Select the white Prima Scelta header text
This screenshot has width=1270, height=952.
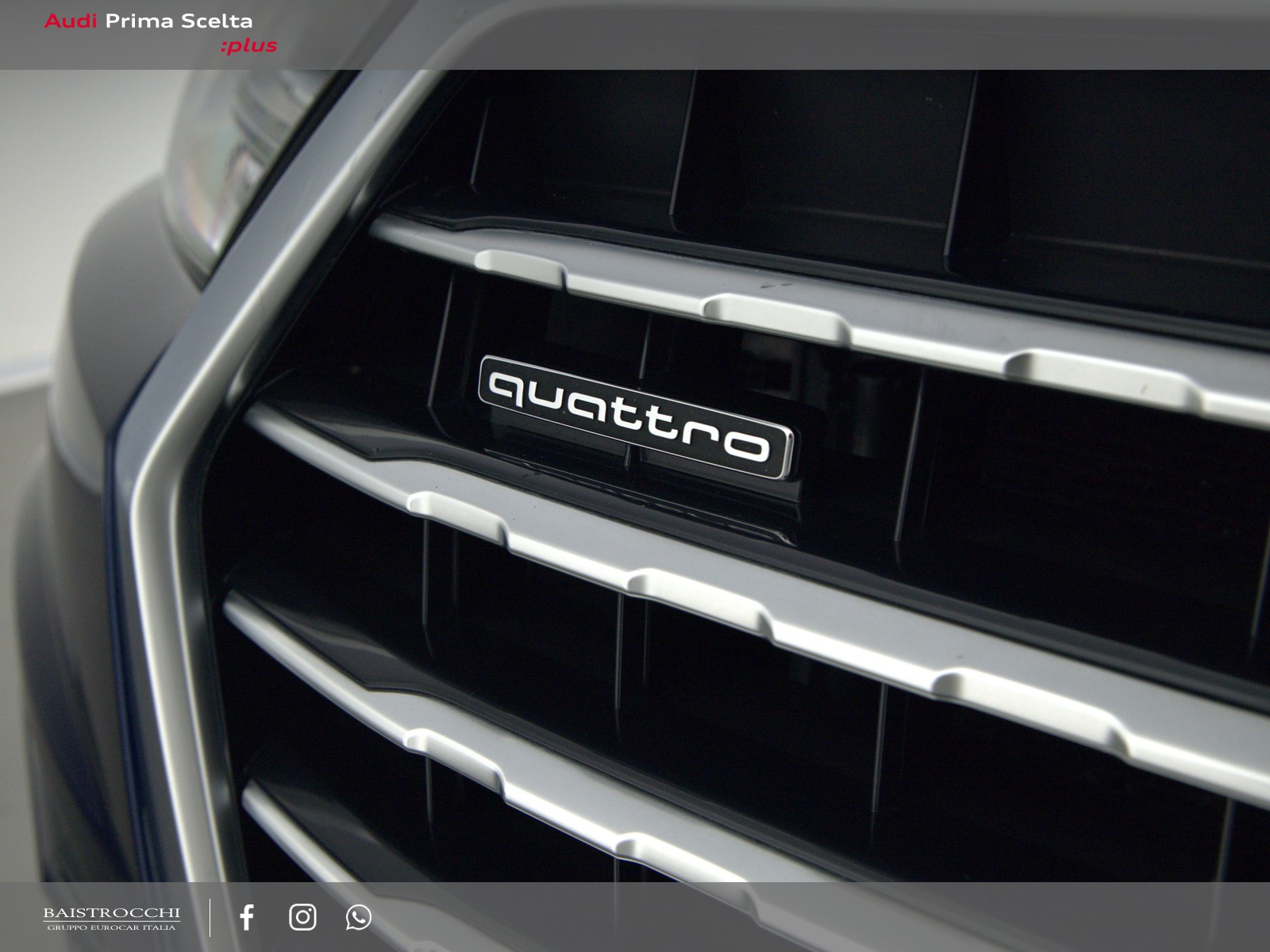tap(179, 21)
